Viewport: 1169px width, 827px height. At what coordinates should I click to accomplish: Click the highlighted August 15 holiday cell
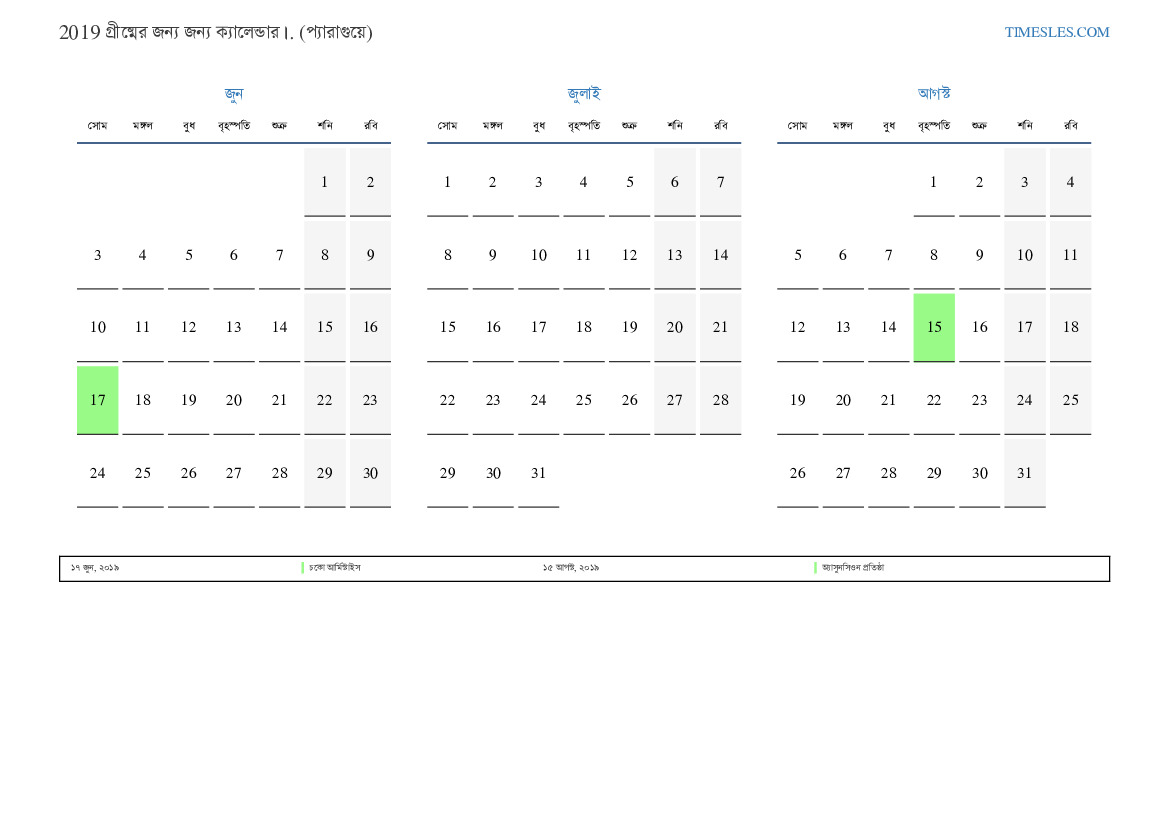[x=934, y=327]
